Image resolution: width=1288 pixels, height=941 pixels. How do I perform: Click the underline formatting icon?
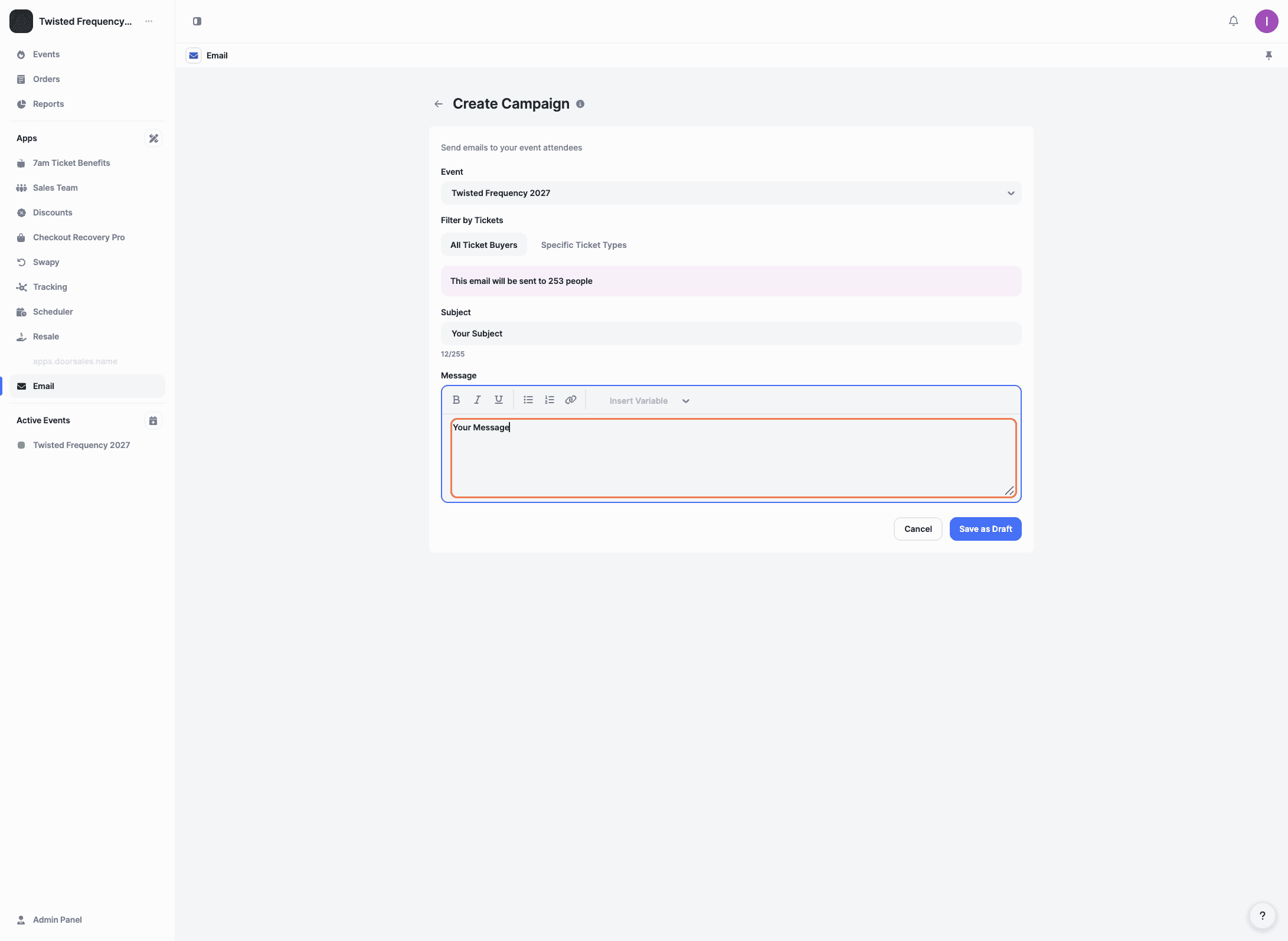click(x=498, y=400)
